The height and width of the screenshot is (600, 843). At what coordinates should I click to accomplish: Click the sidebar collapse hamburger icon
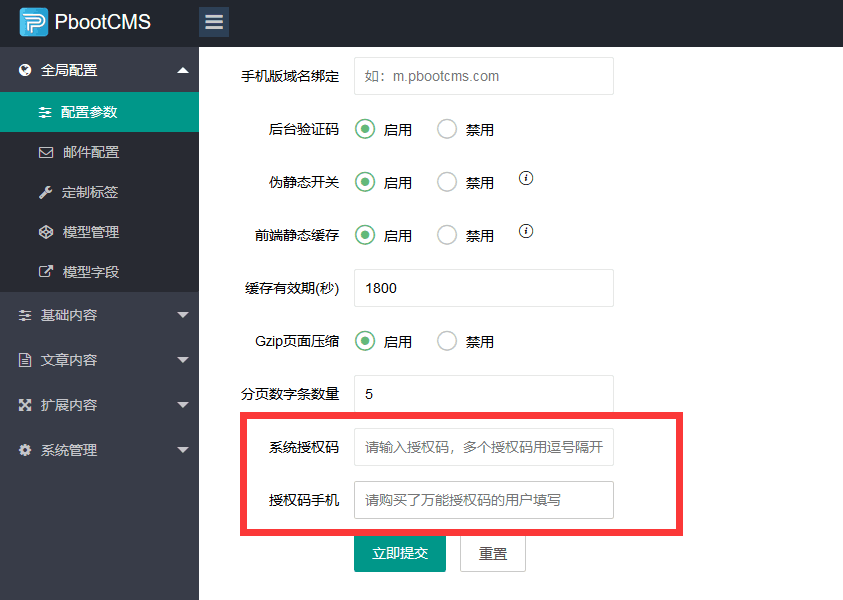click(x=213, y=21)
